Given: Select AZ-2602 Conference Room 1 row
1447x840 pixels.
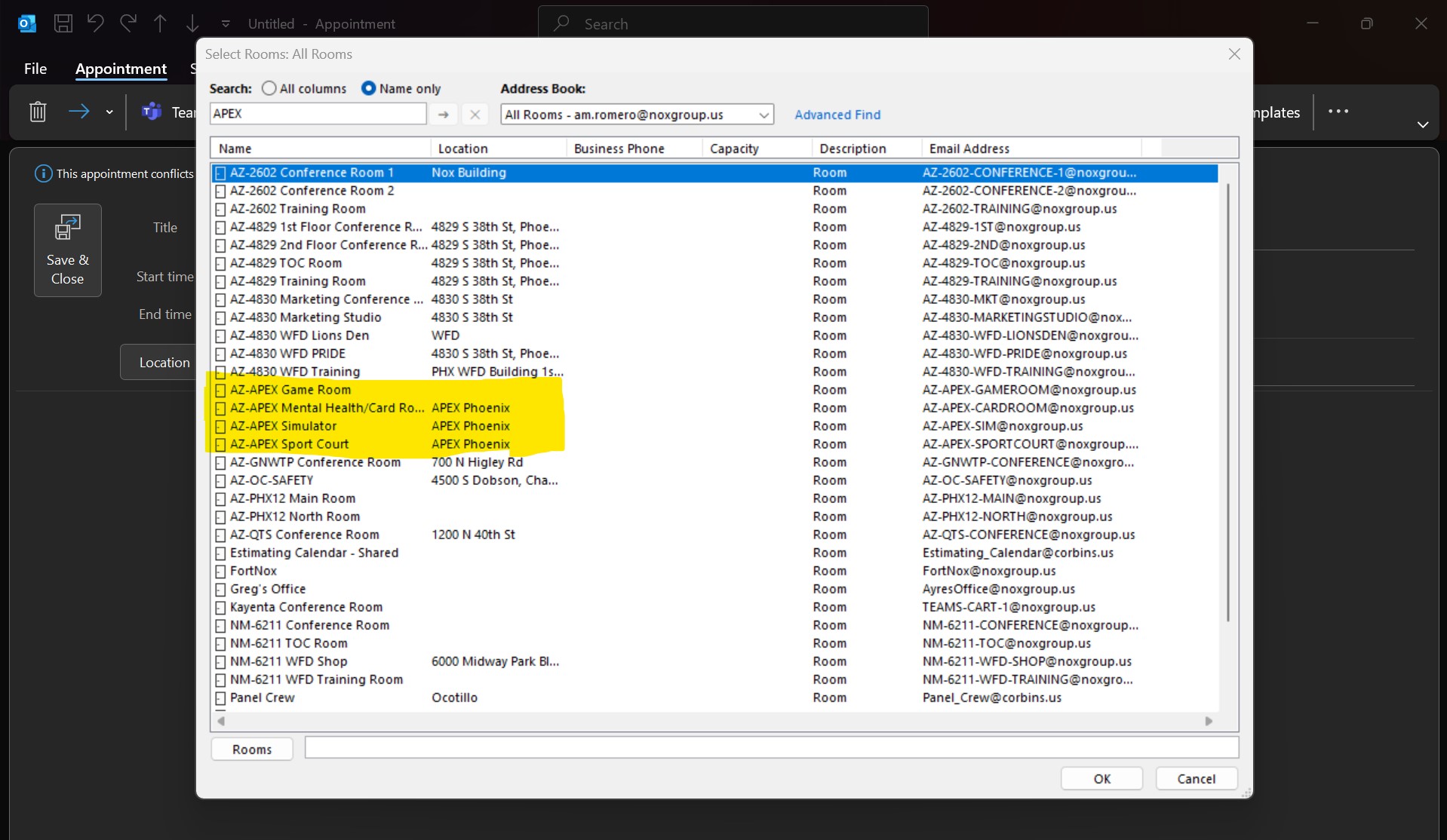Looking at the screenshot, I should point(714,173).
